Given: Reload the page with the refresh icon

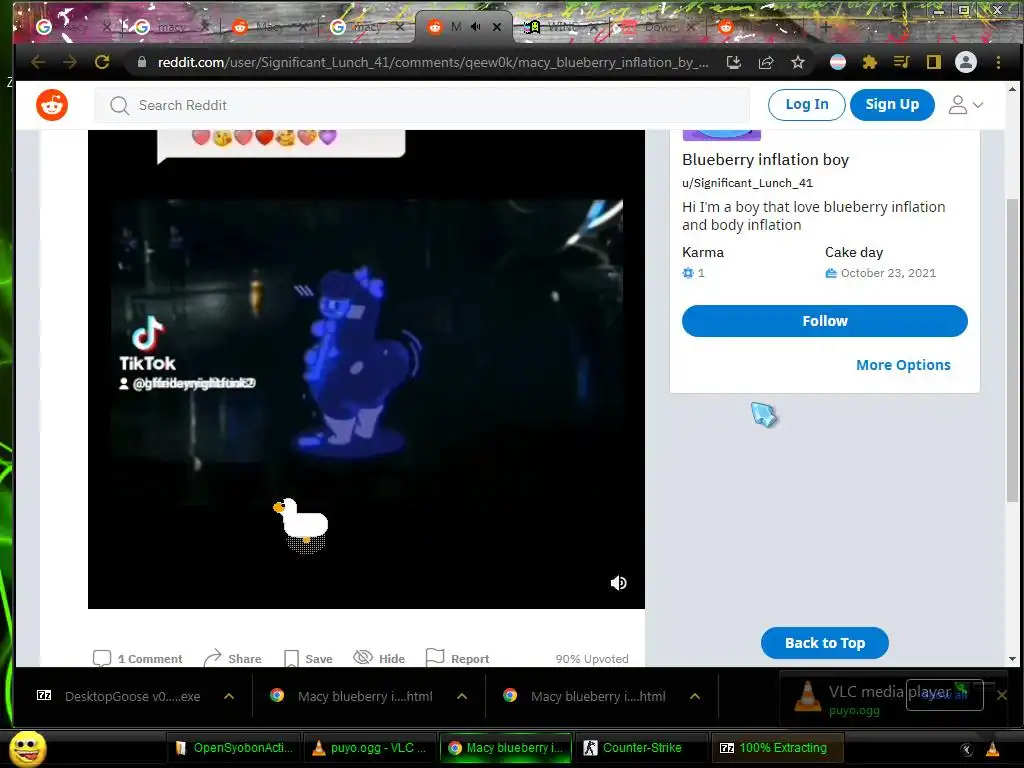Looking at the screenshot, I should pyautogui.click(x=102, y=62).
